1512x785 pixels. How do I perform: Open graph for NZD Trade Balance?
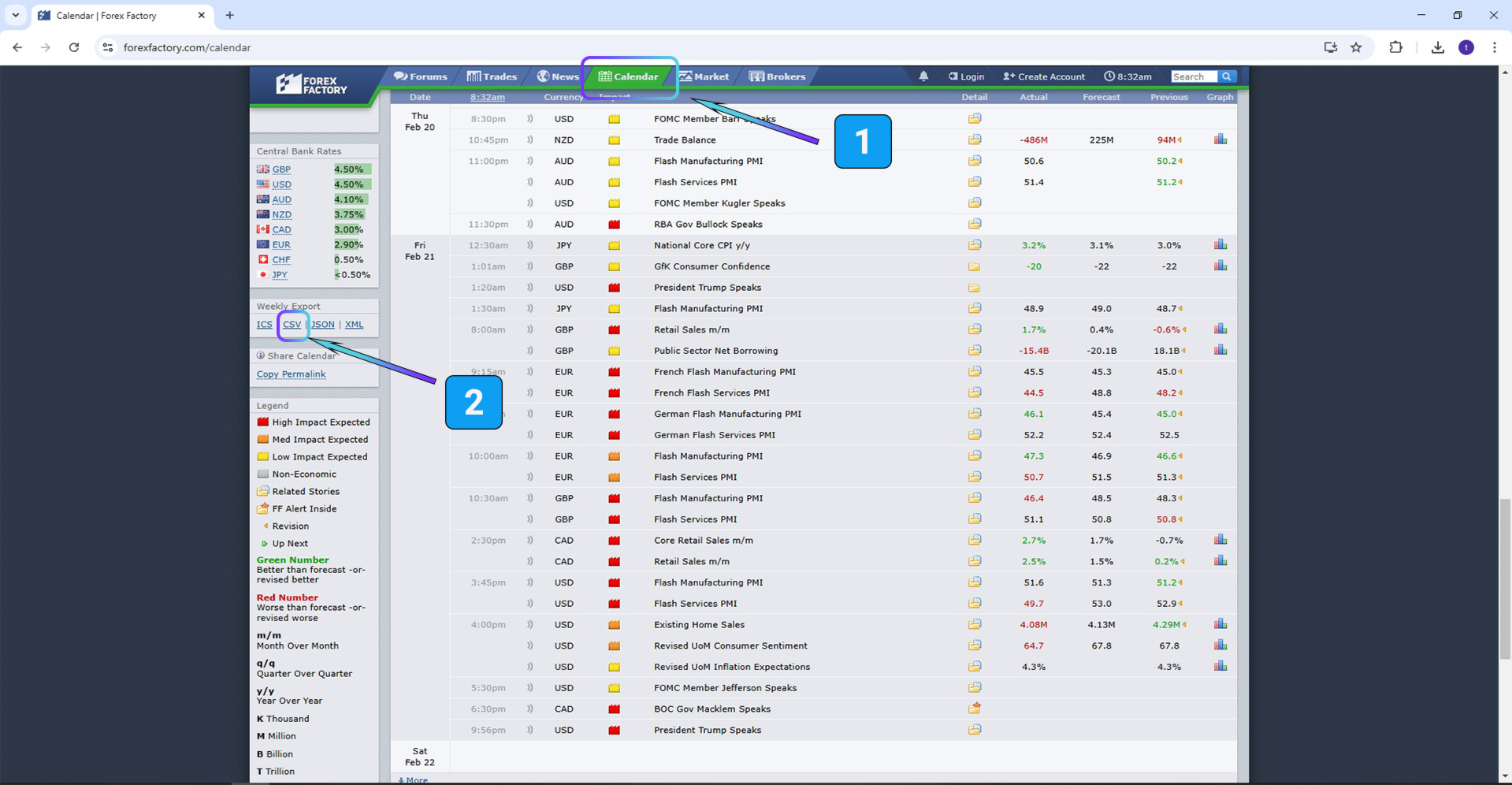(x=1220, y=140)
